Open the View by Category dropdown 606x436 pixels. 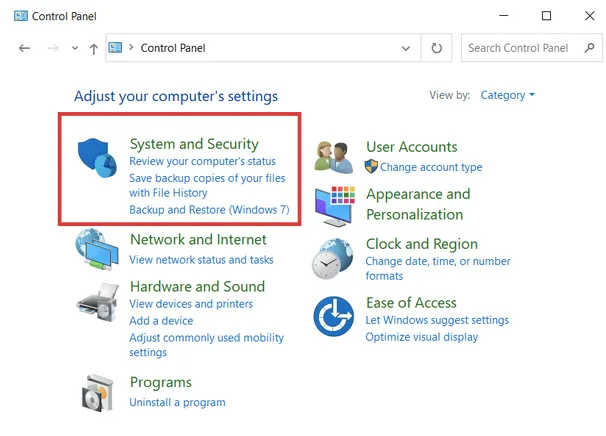click(508, 95)
